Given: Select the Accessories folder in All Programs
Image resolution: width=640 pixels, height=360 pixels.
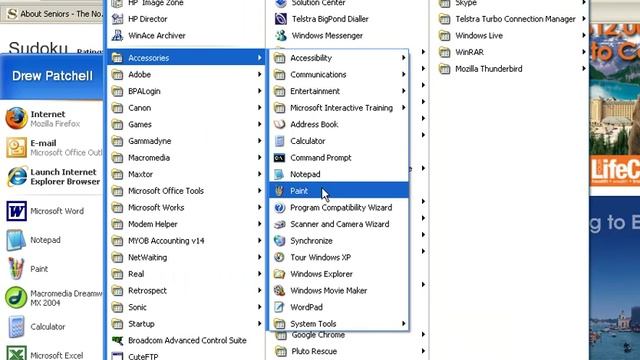Looking at the screenshot, I should [x=186, y=58].
